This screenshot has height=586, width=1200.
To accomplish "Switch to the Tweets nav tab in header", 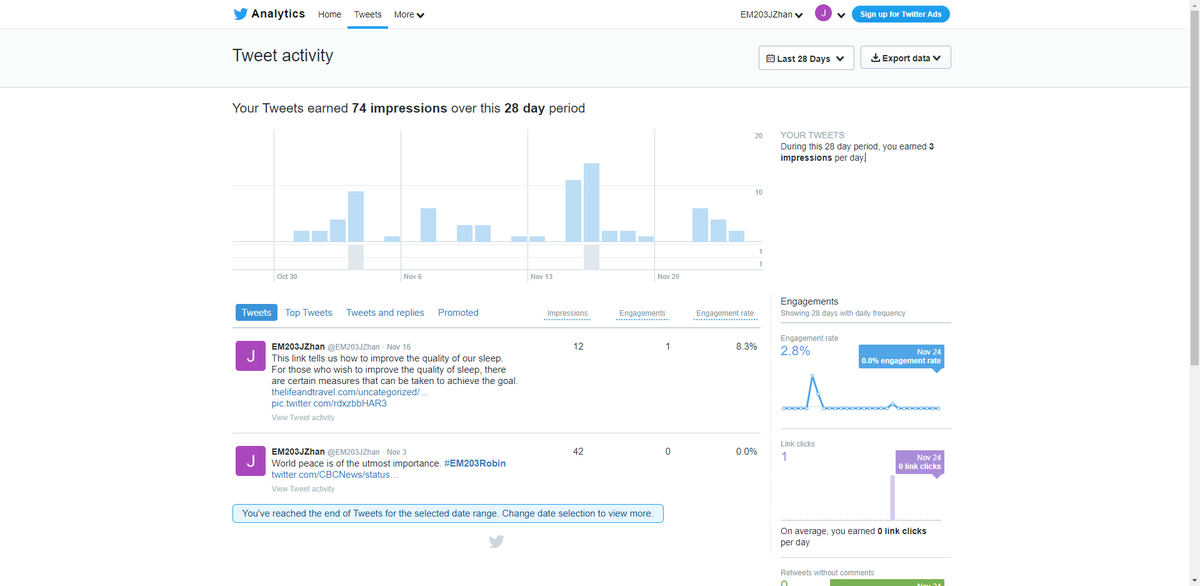I will 368,15.
